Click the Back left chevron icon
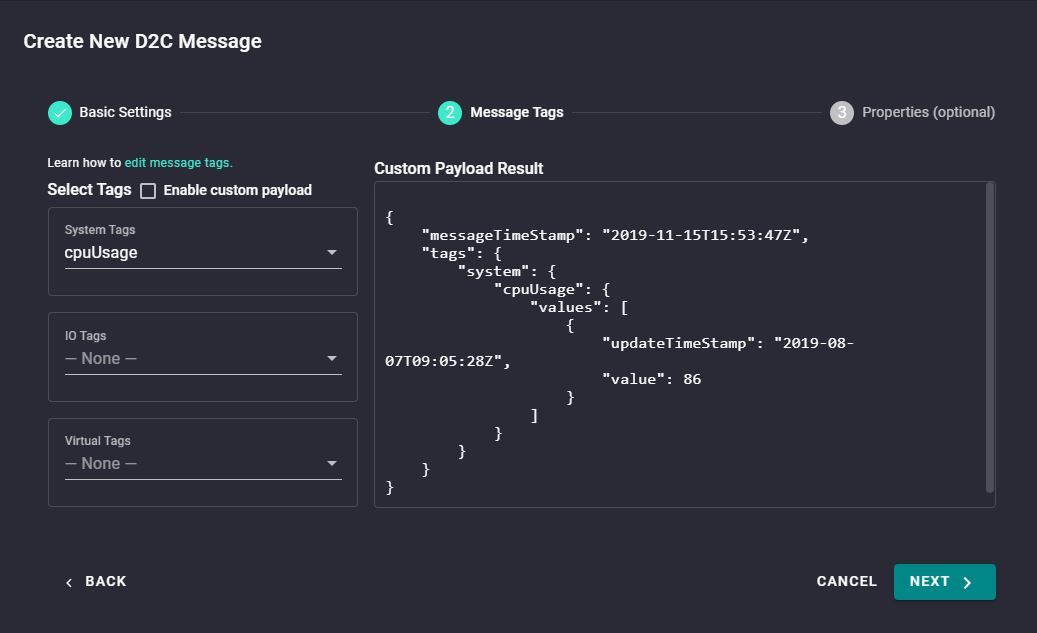This screenshot has width=1037, height=633. [69, 582]
